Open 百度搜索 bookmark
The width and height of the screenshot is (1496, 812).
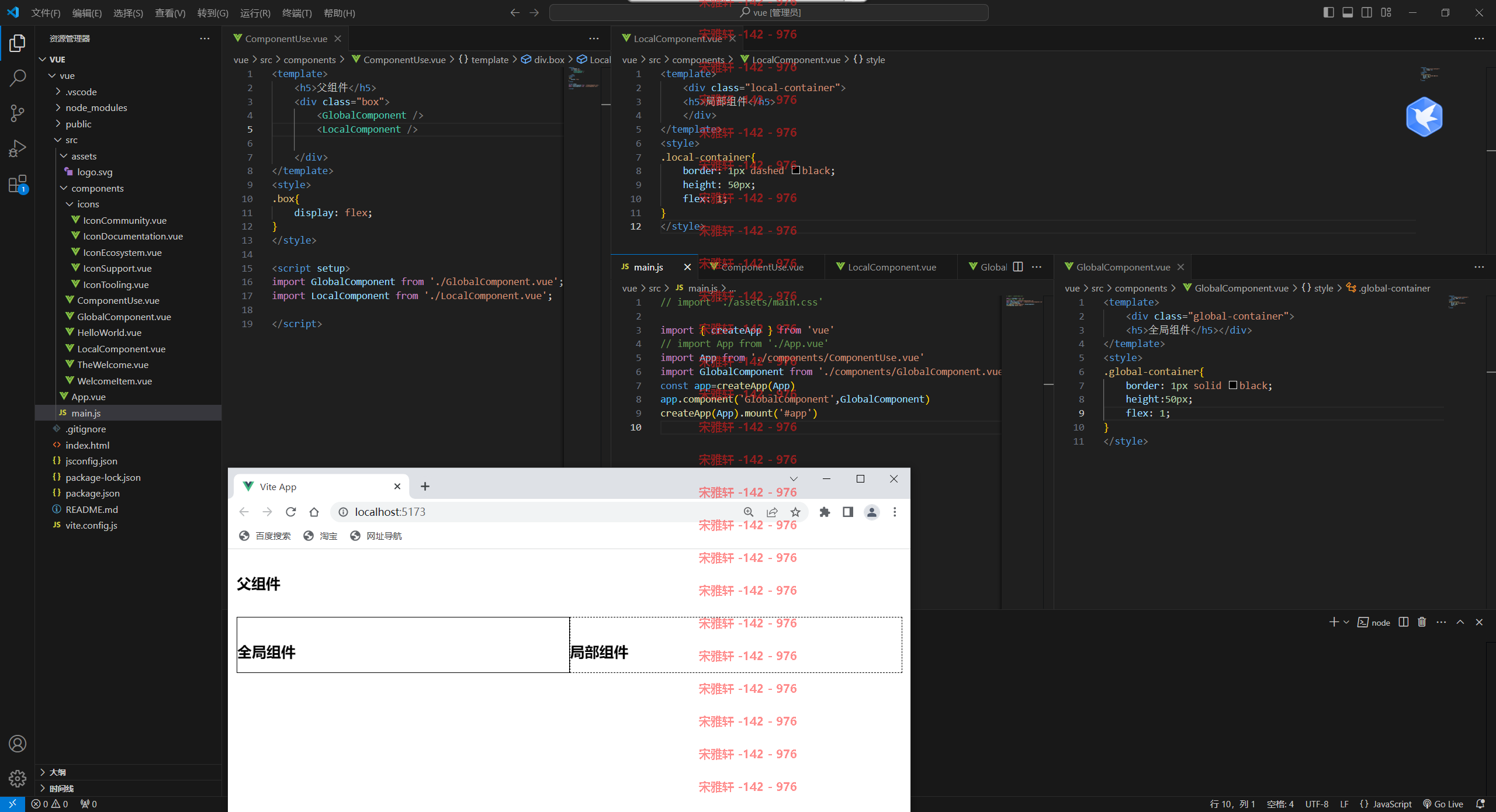265,536
